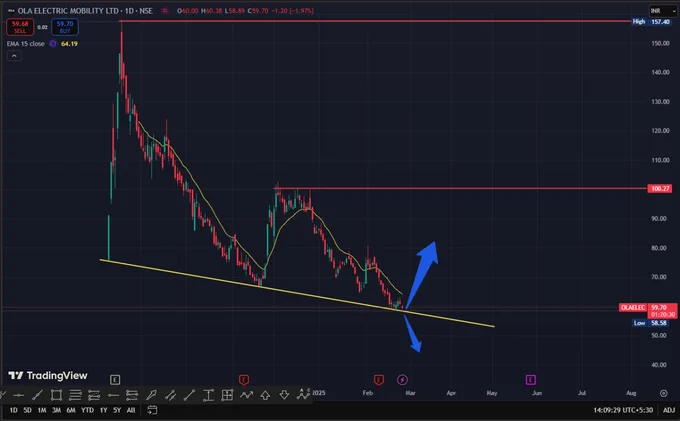Click the EMA indicator settings icon
This screenshot has width=680, height=421.
pyautogui.click(x=53, y=44)
